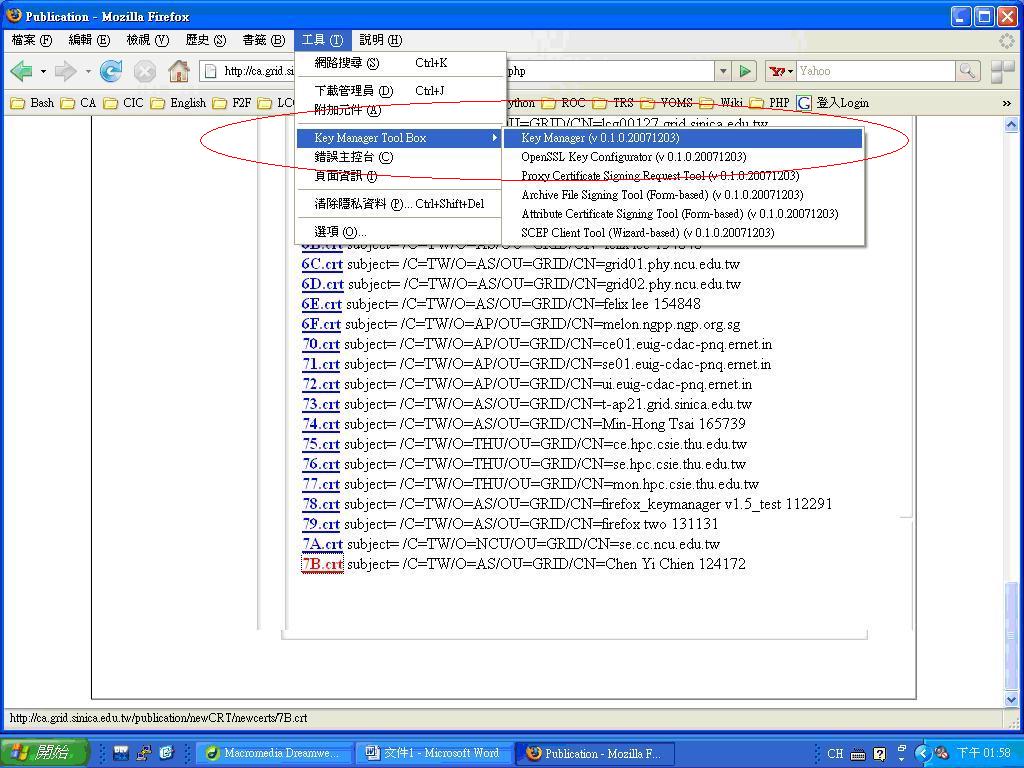Open the Yahoo search engine selector

[x=780, y=71]
